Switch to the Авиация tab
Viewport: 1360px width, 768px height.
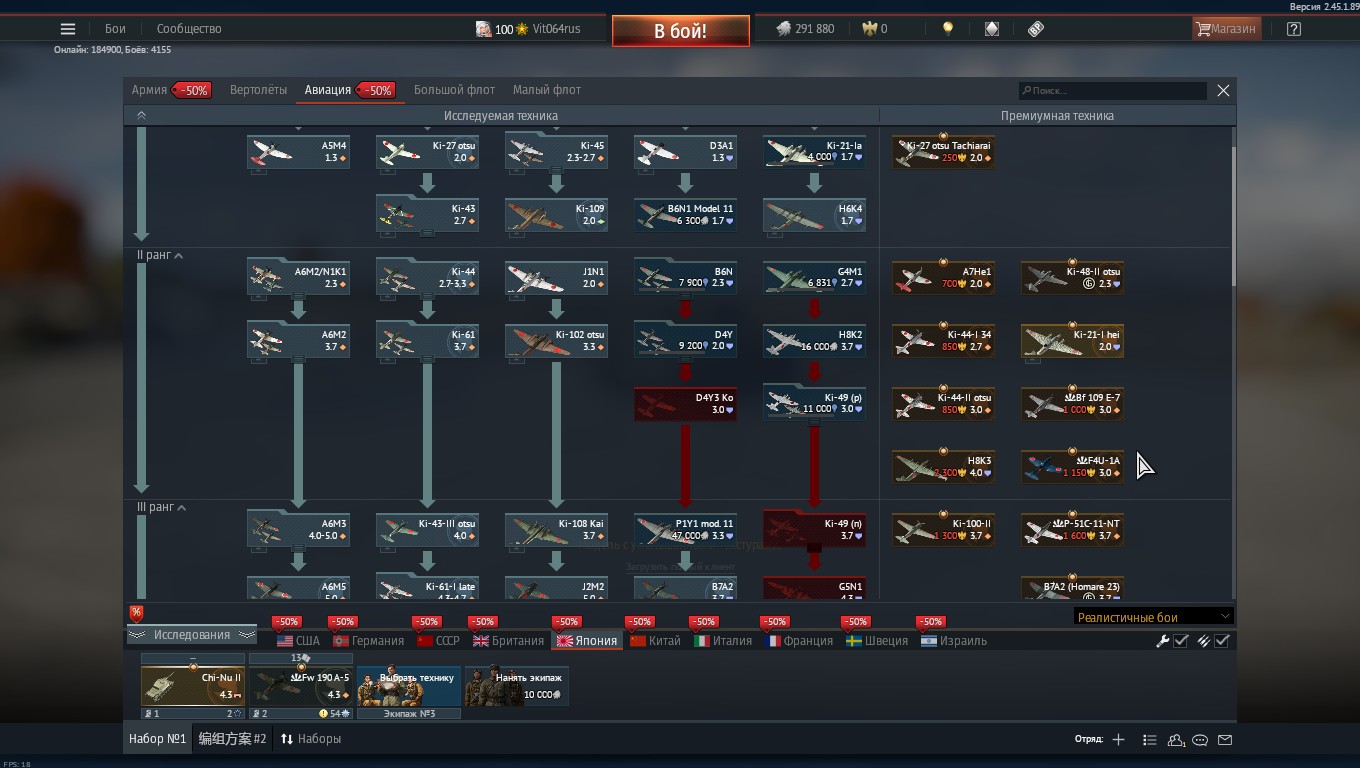[x=349, y=90]
